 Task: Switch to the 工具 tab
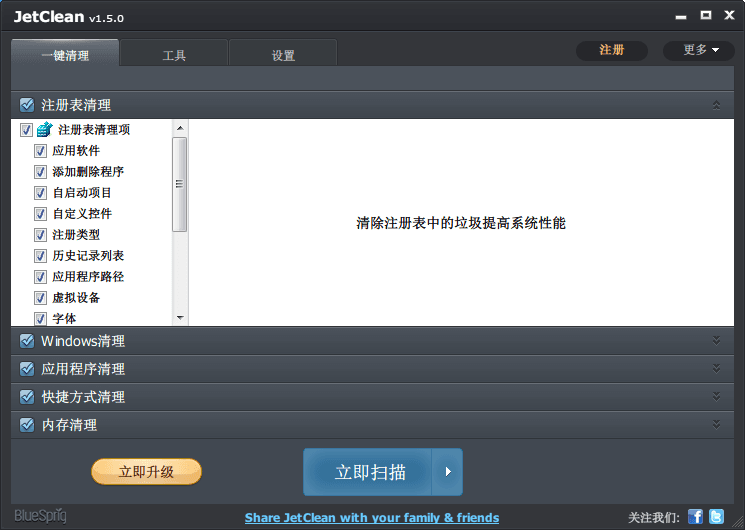174,53
